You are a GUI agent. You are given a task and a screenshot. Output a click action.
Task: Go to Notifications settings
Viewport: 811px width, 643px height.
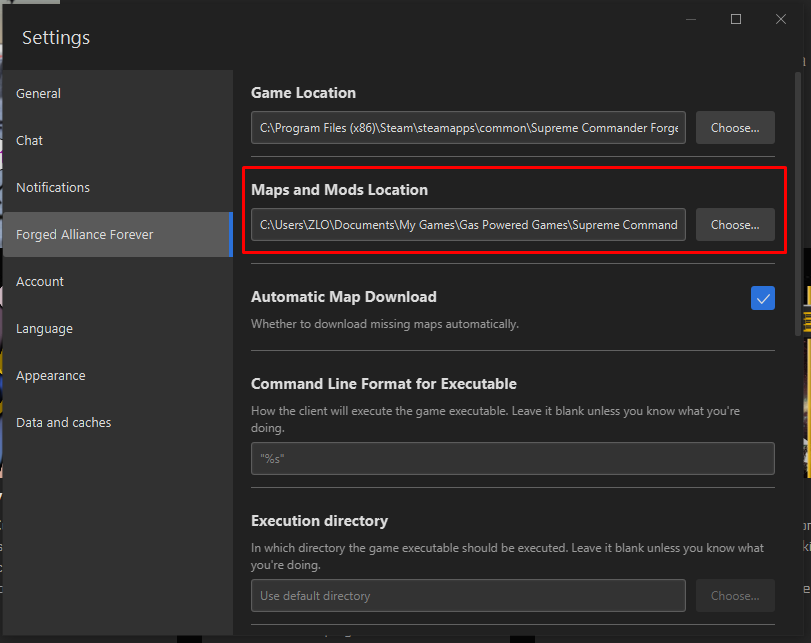(118, 188)
